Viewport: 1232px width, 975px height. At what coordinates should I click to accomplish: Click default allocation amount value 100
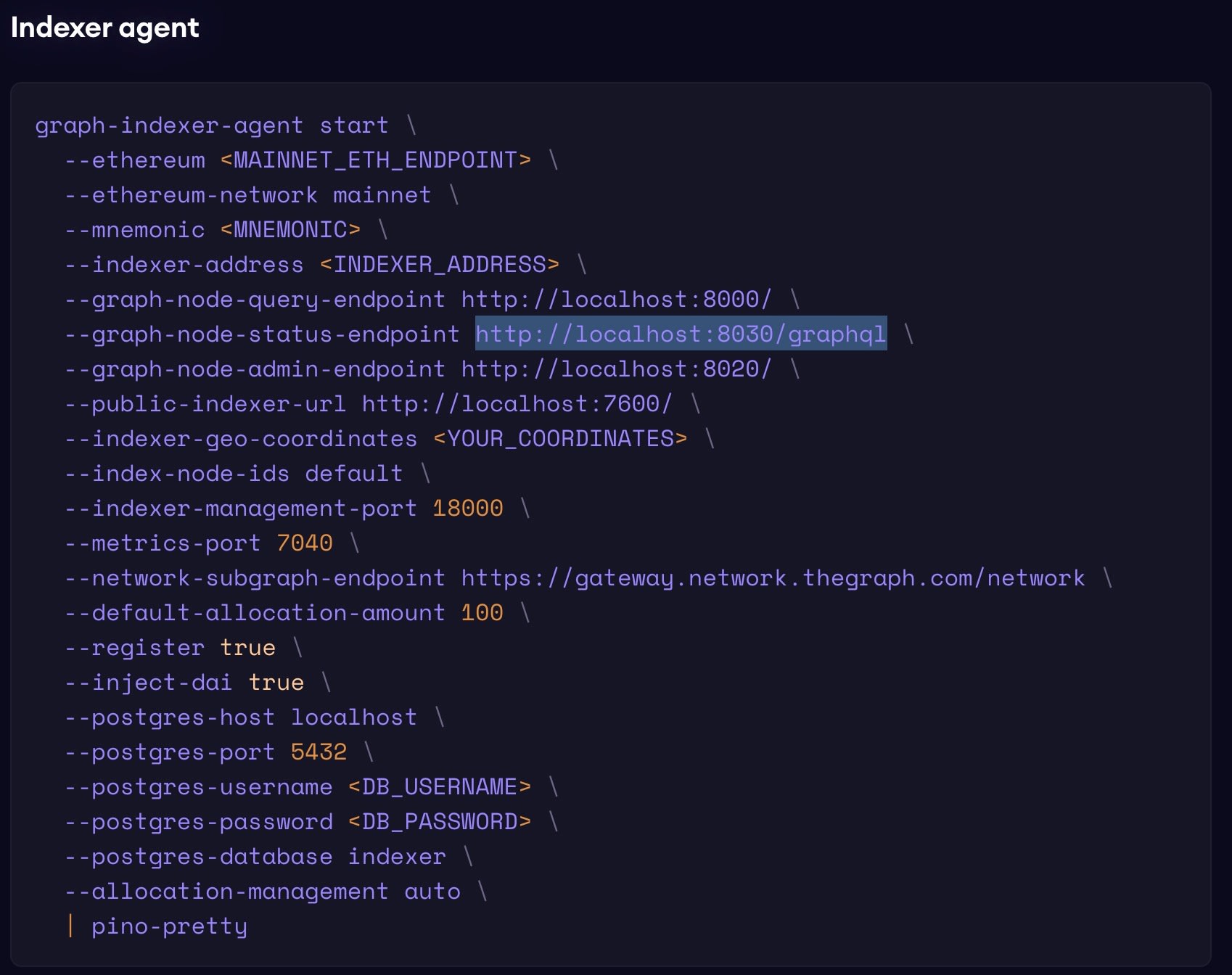pyautogui.click(x=482, y=612)
